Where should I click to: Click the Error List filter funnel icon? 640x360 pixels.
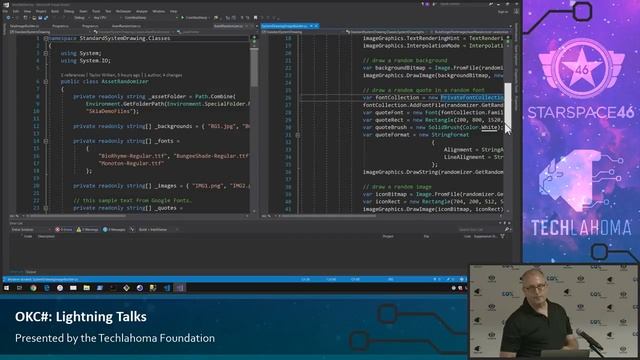[502, 236]
